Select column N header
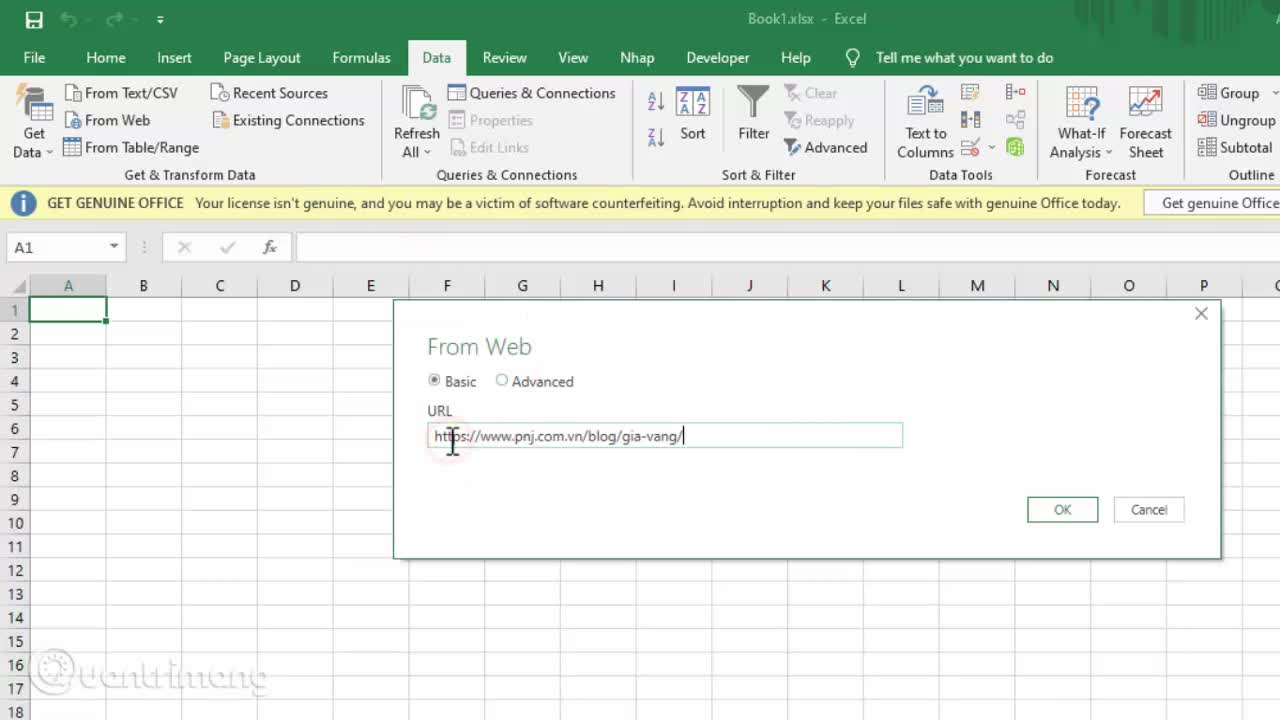The width and height of the screenshot is (1280, 720). [x=1053, y=286]
